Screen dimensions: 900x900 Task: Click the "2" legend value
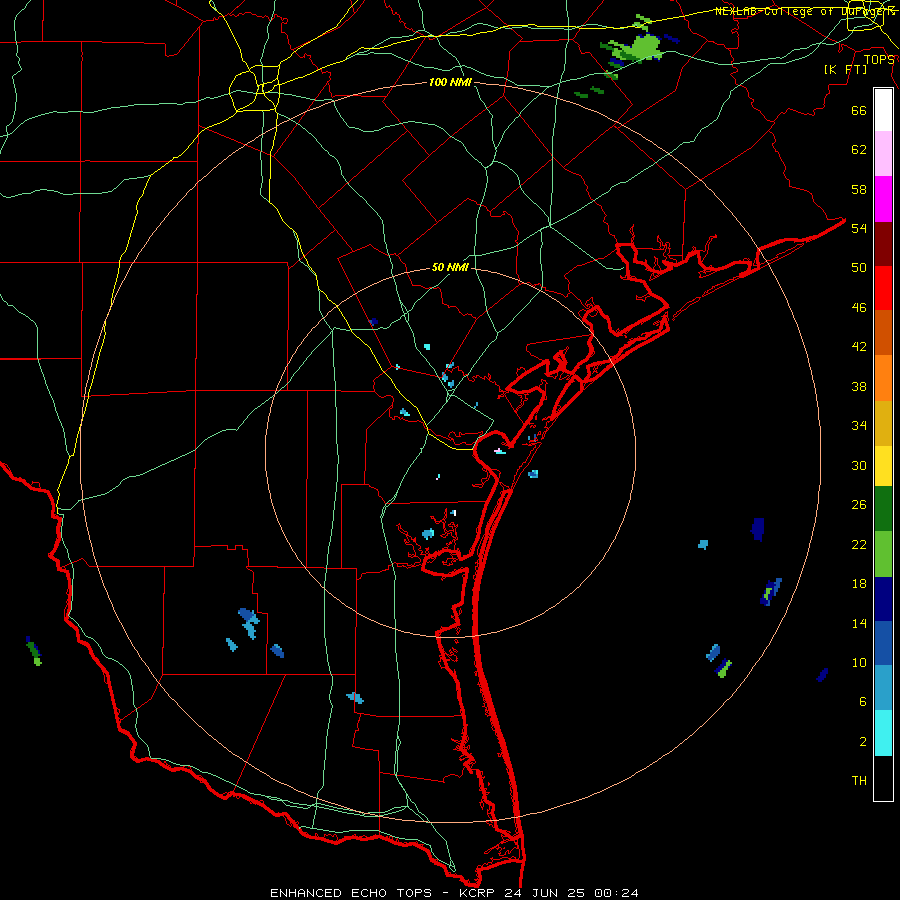pos(863,741)
